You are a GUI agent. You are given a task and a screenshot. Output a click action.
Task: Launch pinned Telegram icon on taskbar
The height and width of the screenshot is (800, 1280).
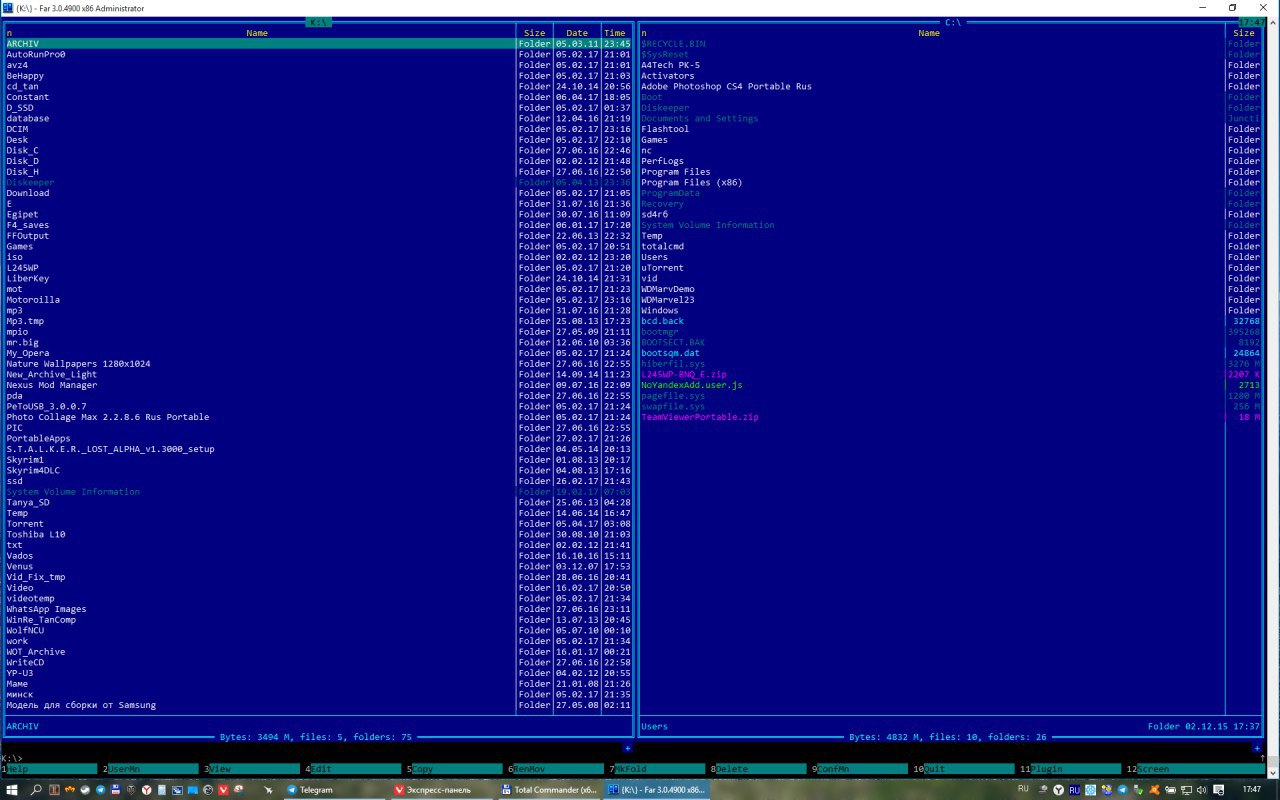100,790
